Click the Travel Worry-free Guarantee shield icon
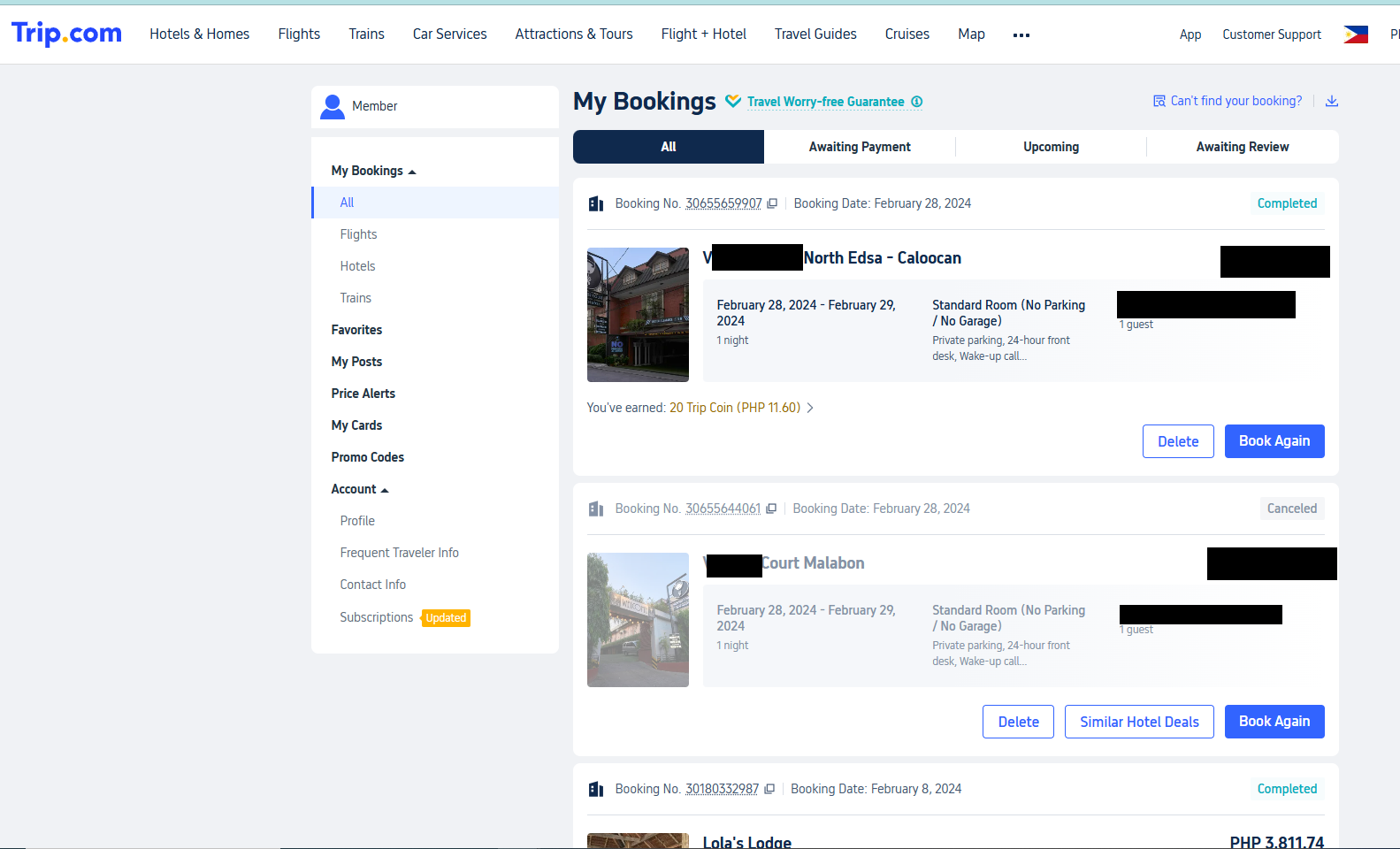The image size is (1400, 849). pos(733,101)
